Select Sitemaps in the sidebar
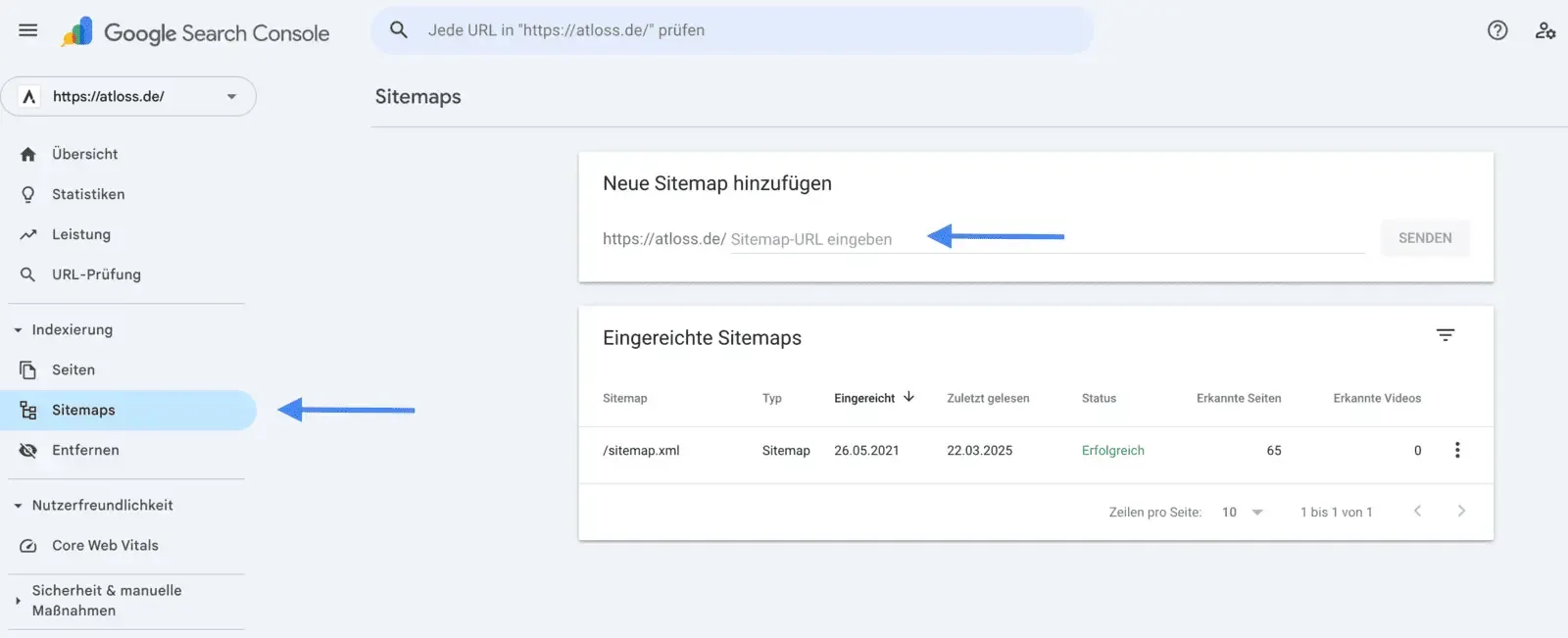The width and height of the screenshot is (1568, 638). (128, 410)
